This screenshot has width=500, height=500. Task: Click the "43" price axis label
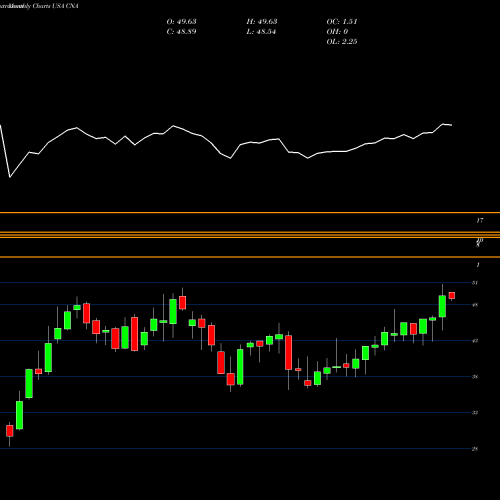coord(475,341)
